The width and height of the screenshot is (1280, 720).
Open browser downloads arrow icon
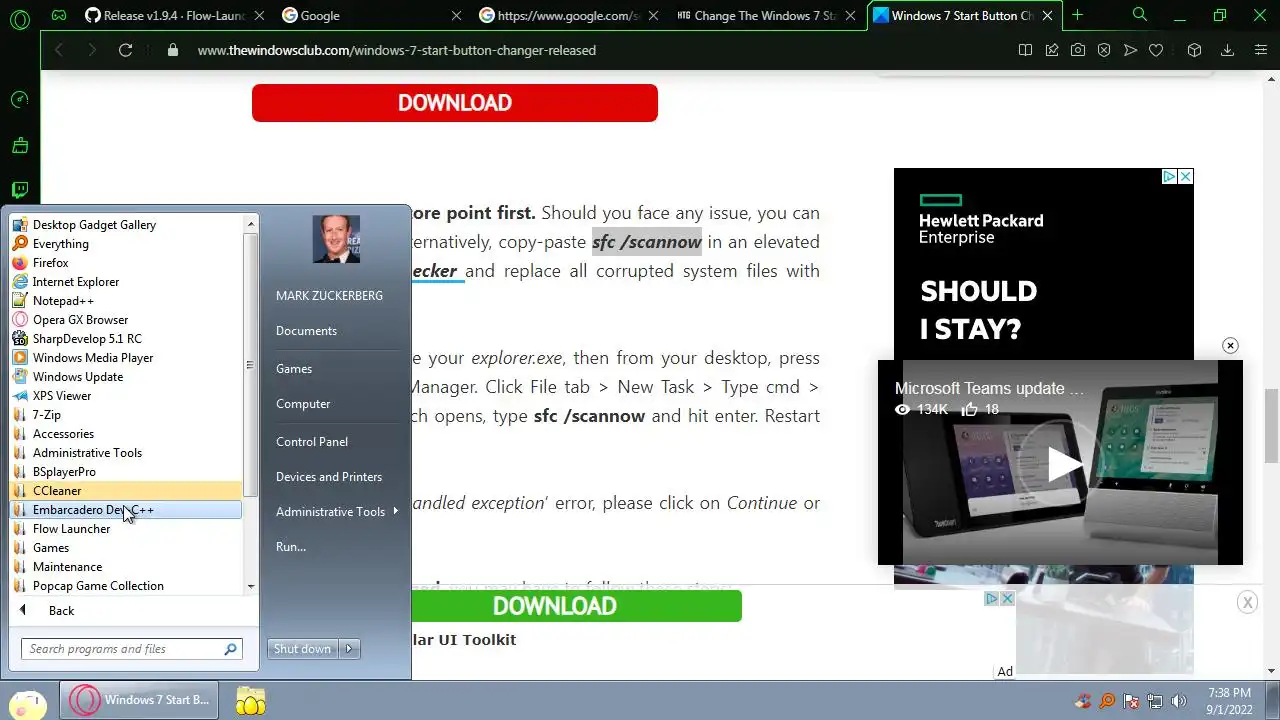(x=1228, y=50)
